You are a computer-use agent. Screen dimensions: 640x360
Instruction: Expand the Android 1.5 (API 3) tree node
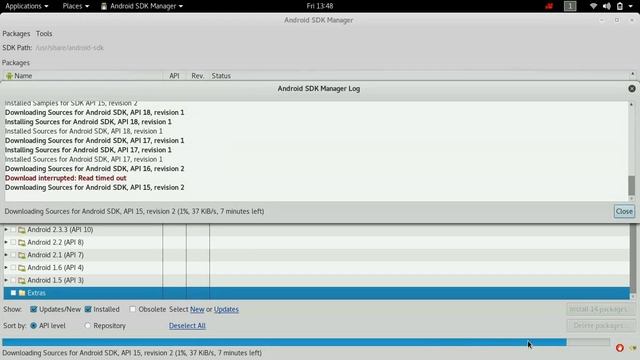[6, 280]
